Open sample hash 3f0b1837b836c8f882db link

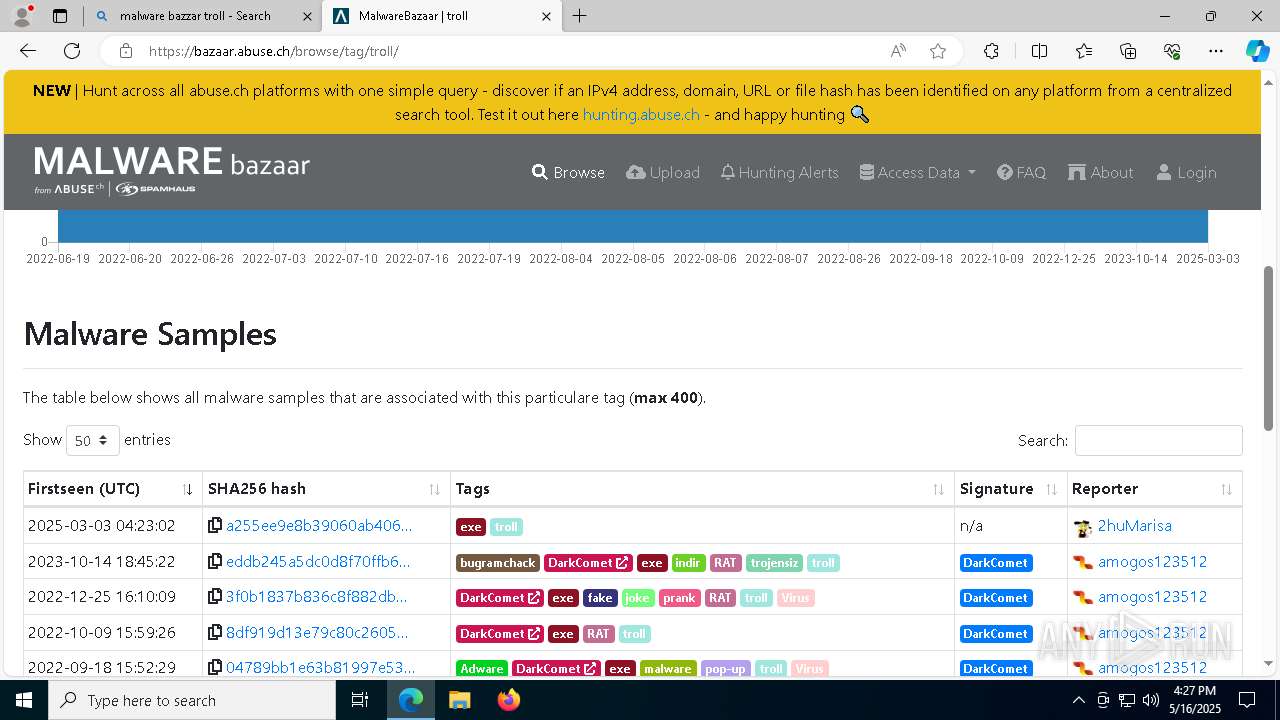[316, 597]
